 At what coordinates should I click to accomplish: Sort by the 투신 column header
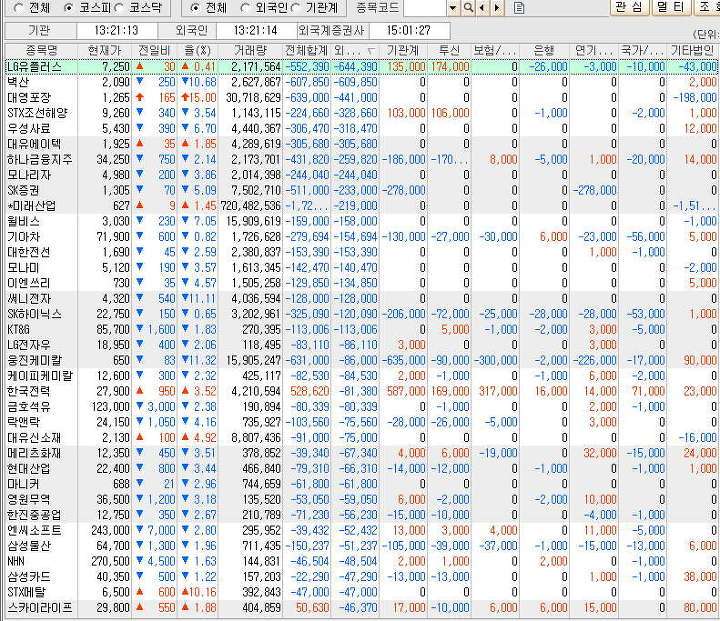[449, 50]
